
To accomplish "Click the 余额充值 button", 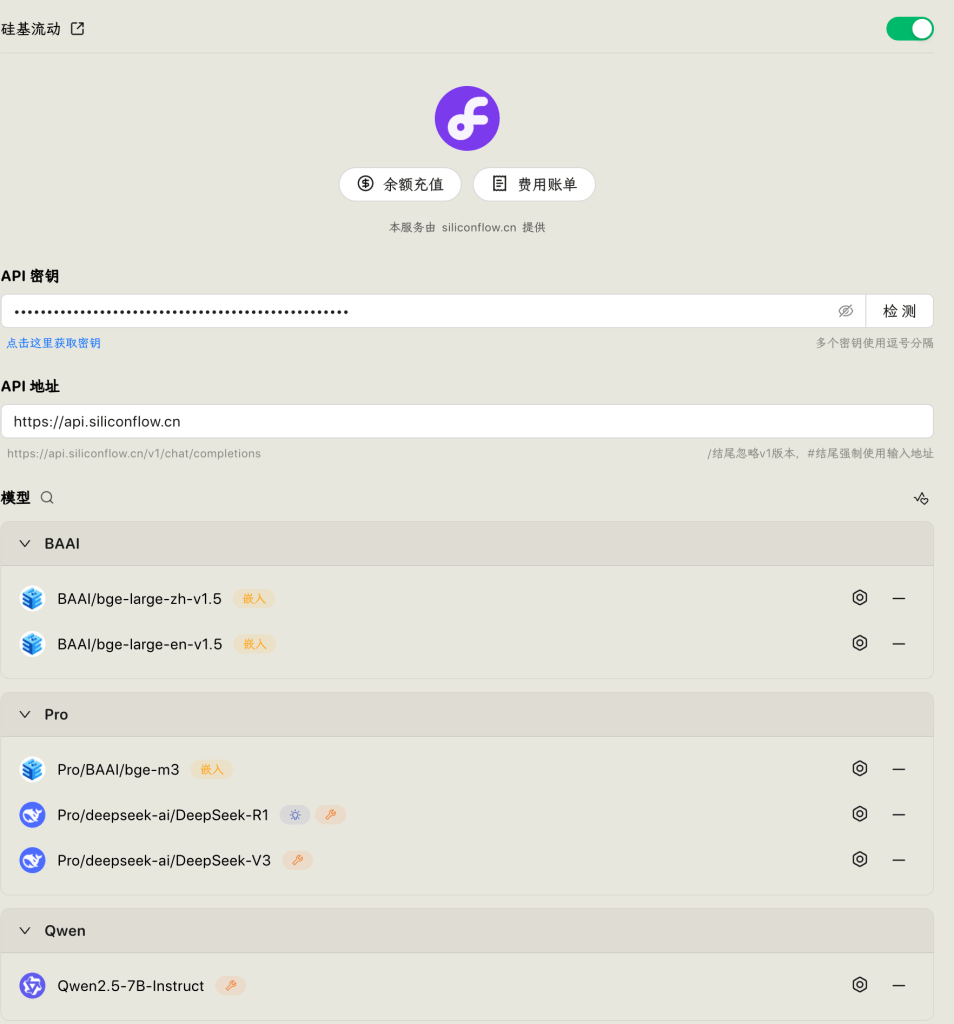I will (400, 184).
